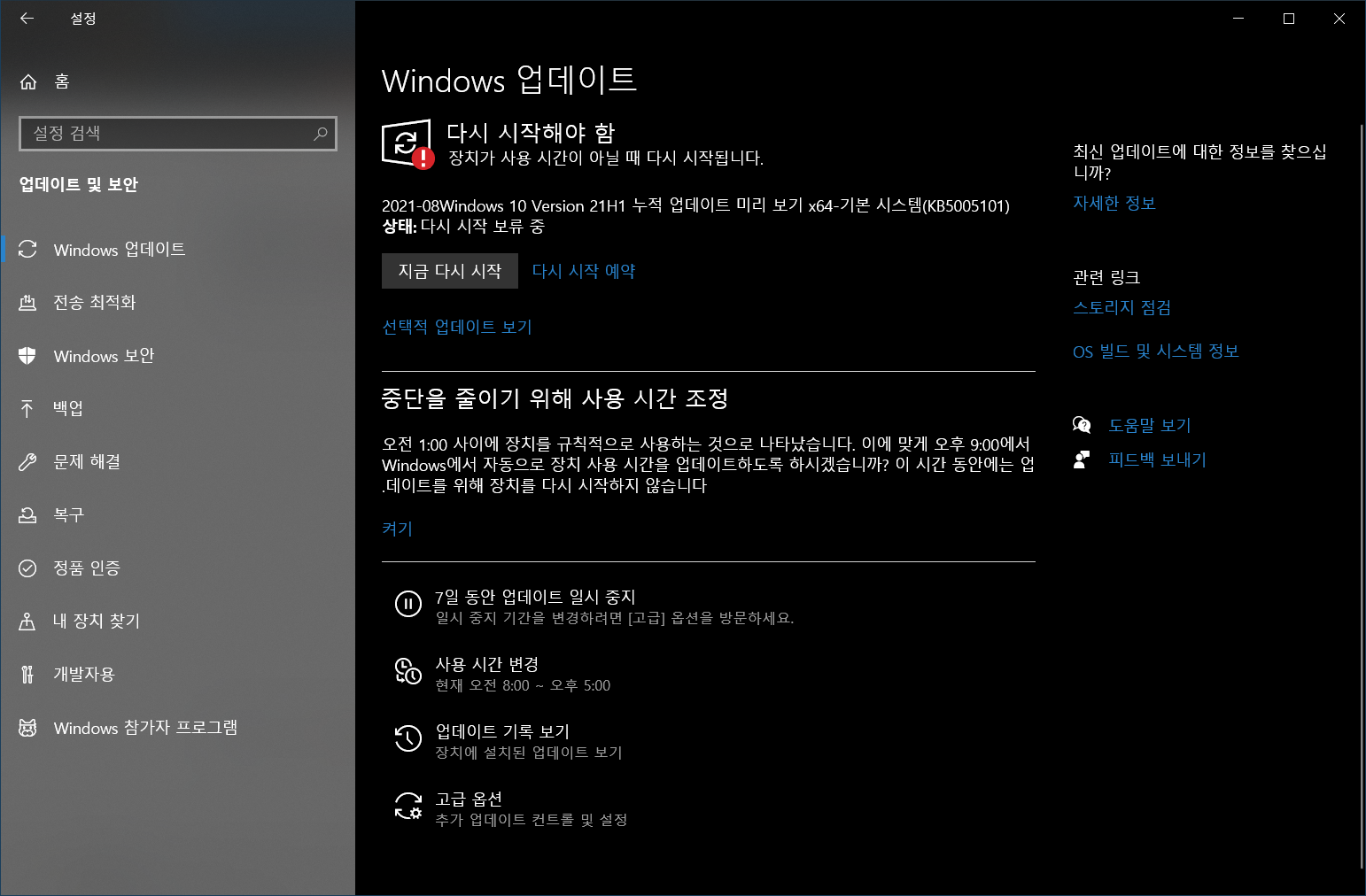Click the 피드백 보내기 link text
The height and width of the screenshot is (896, 1366).
[x=1158, y=460]
